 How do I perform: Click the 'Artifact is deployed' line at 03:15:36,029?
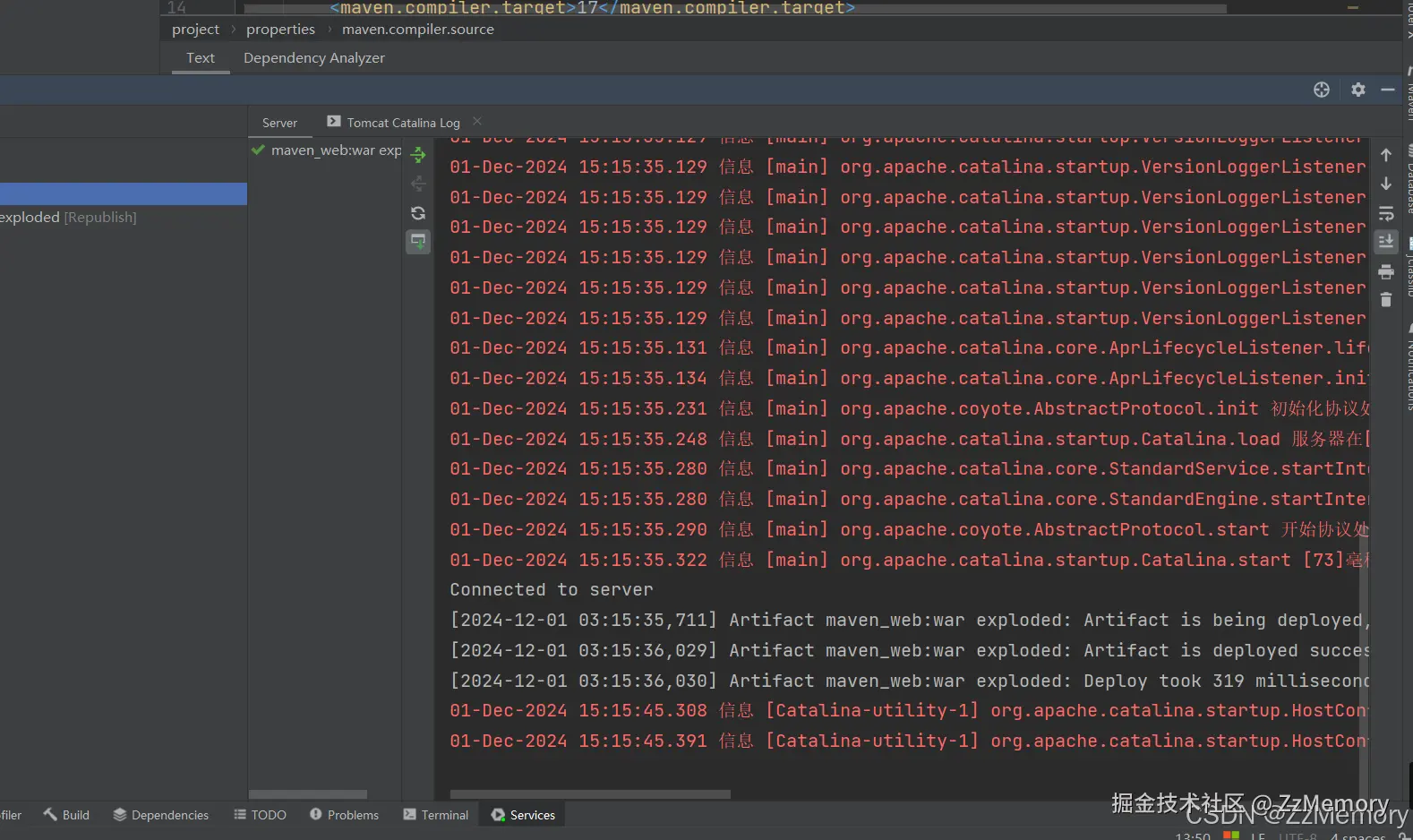(908, 651)
